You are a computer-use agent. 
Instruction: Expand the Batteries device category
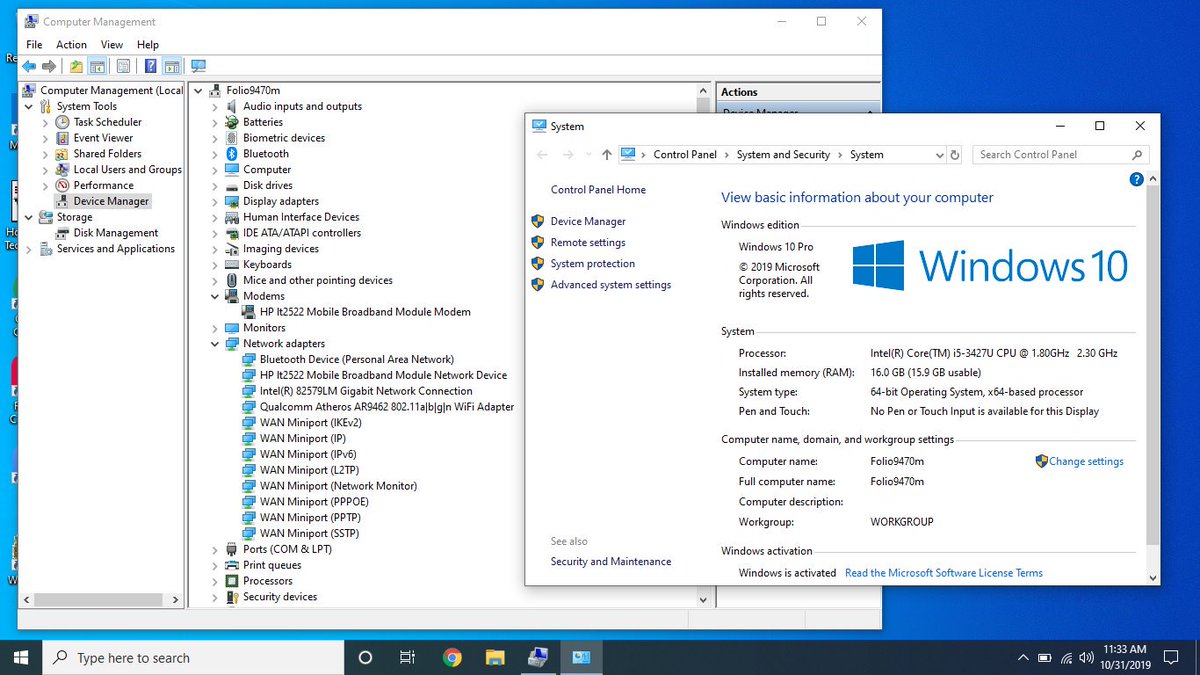click(x=215, y=122)
